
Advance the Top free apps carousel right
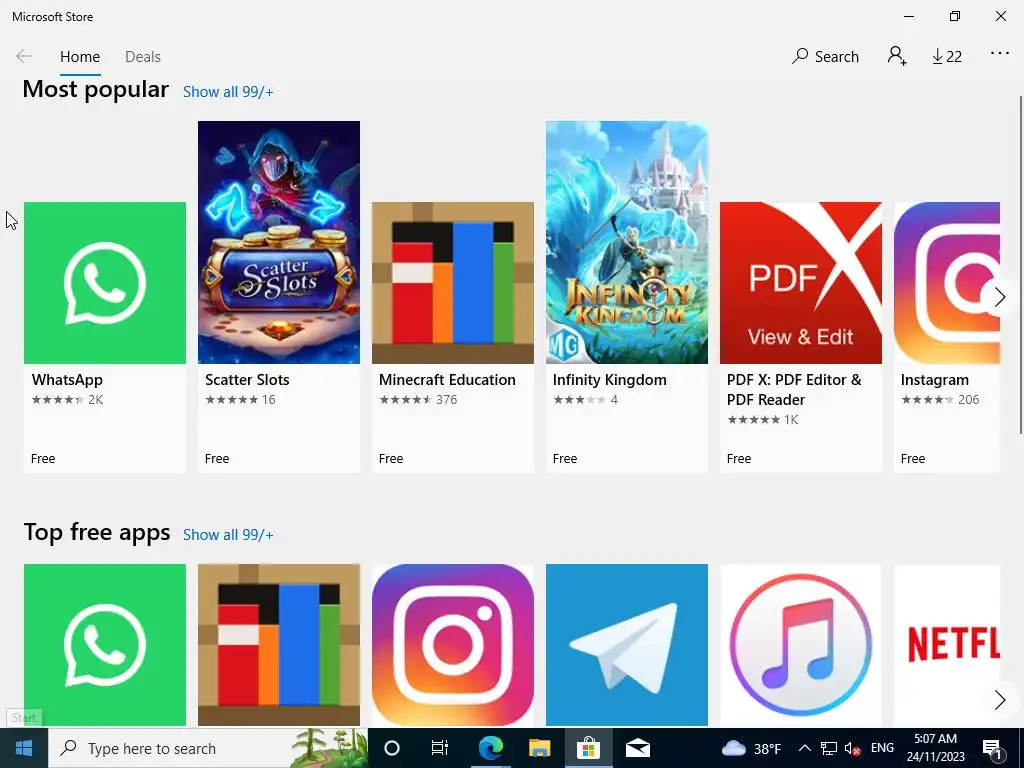point(999,699)
